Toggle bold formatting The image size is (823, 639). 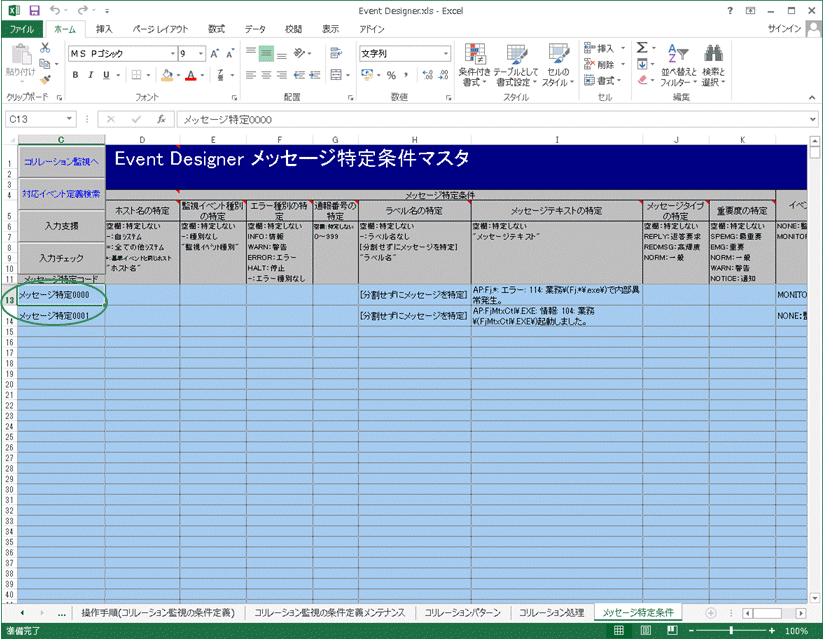(x=75, y=75)
